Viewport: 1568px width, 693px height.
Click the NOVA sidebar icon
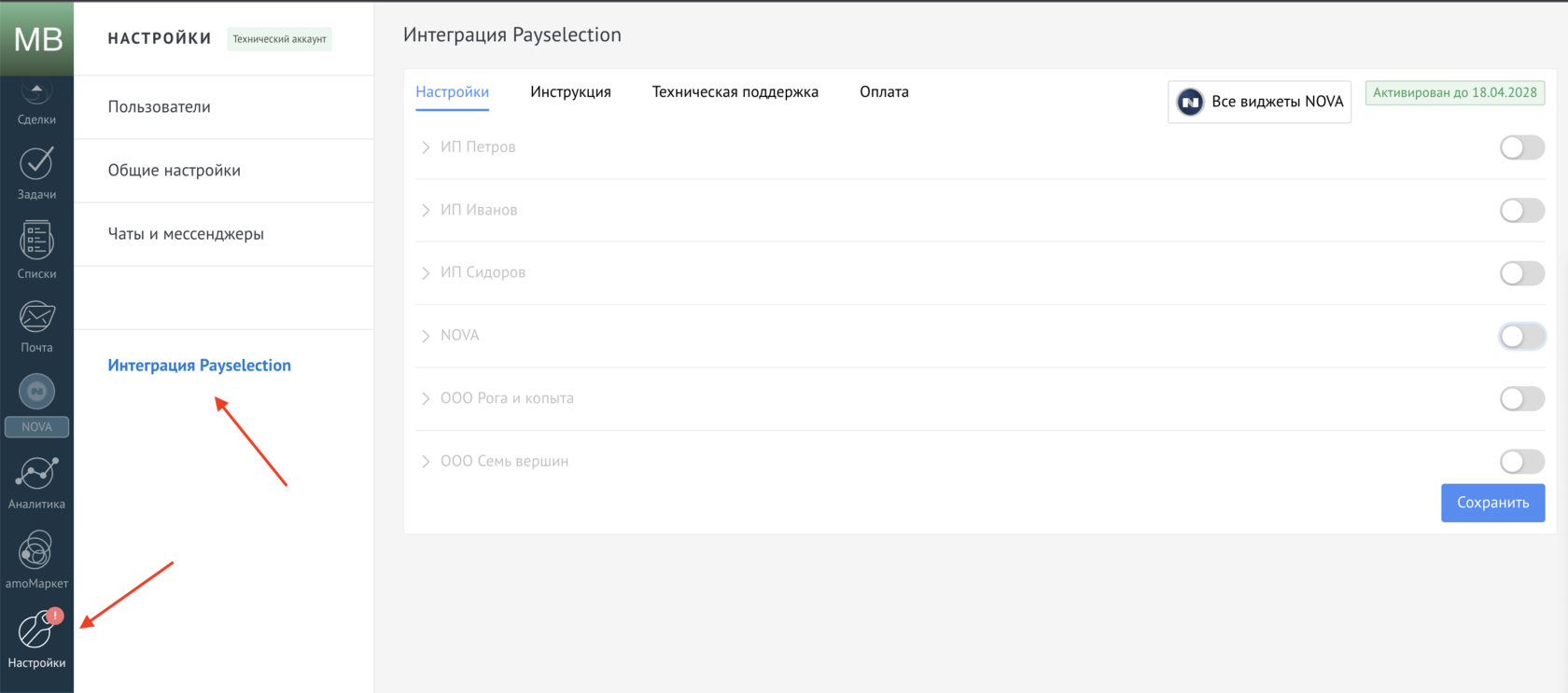point(36,394)
